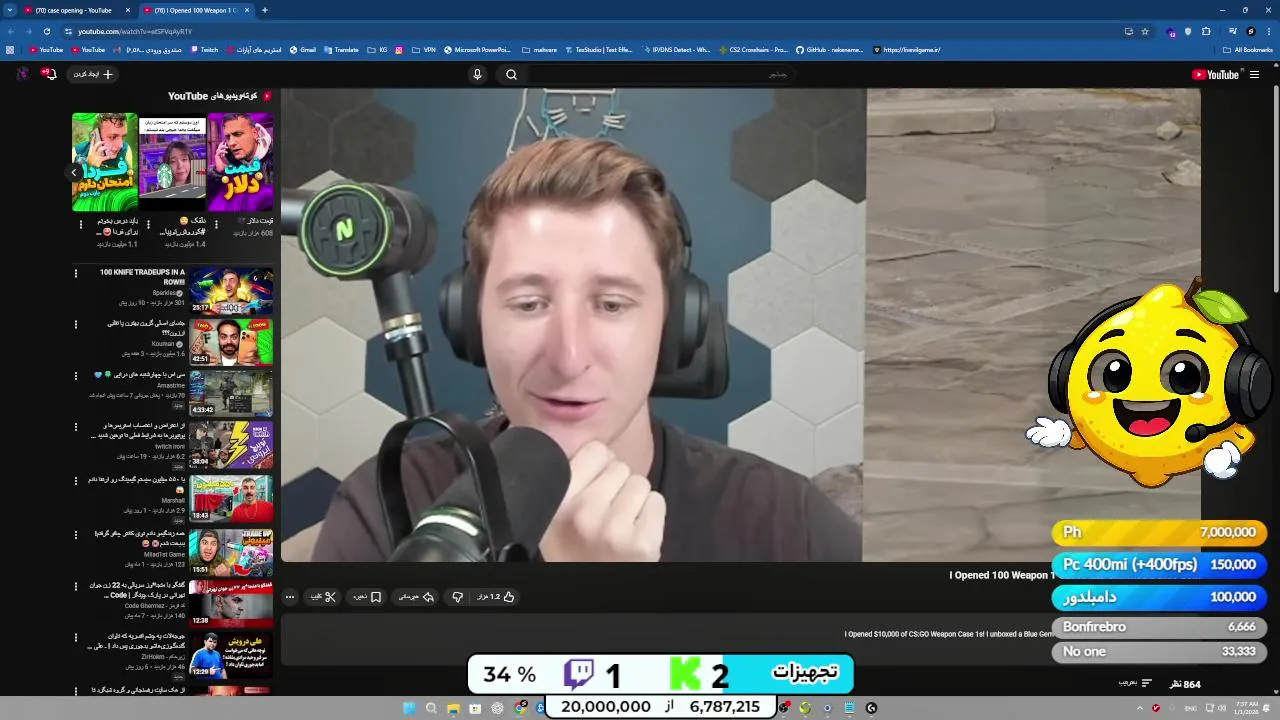
Task: Open the YouTube hamburger guide menu
Action: point(1254,74)
